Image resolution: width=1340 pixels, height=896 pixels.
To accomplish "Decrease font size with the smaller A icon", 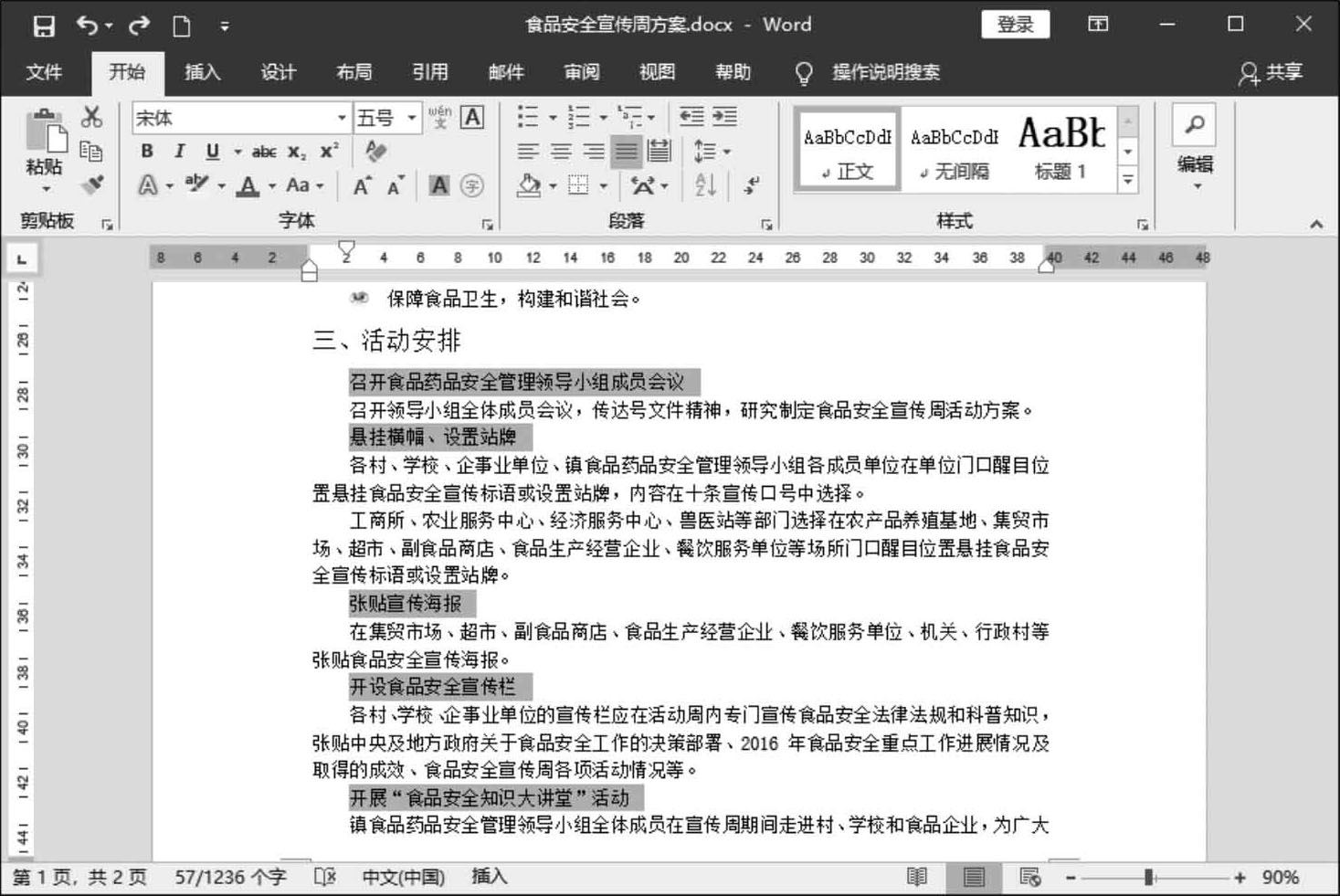I will pyautogui.click(x=395, y=186).
